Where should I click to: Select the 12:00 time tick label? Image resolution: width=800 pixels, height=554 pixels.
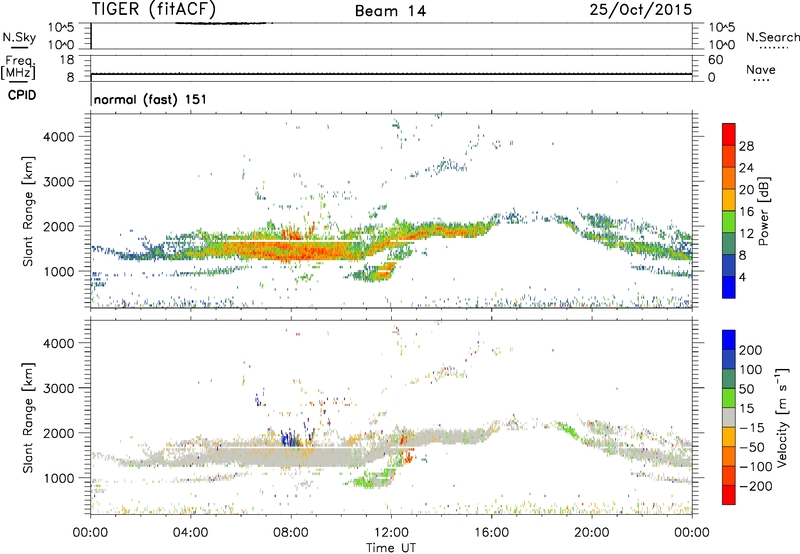391,533
